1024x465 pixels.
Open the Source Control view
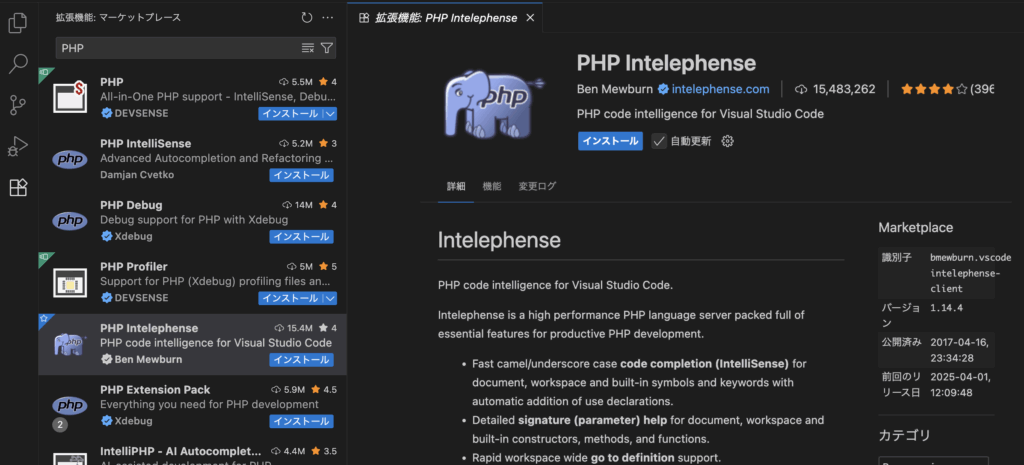pyautogui.click(x=18, y=105)
